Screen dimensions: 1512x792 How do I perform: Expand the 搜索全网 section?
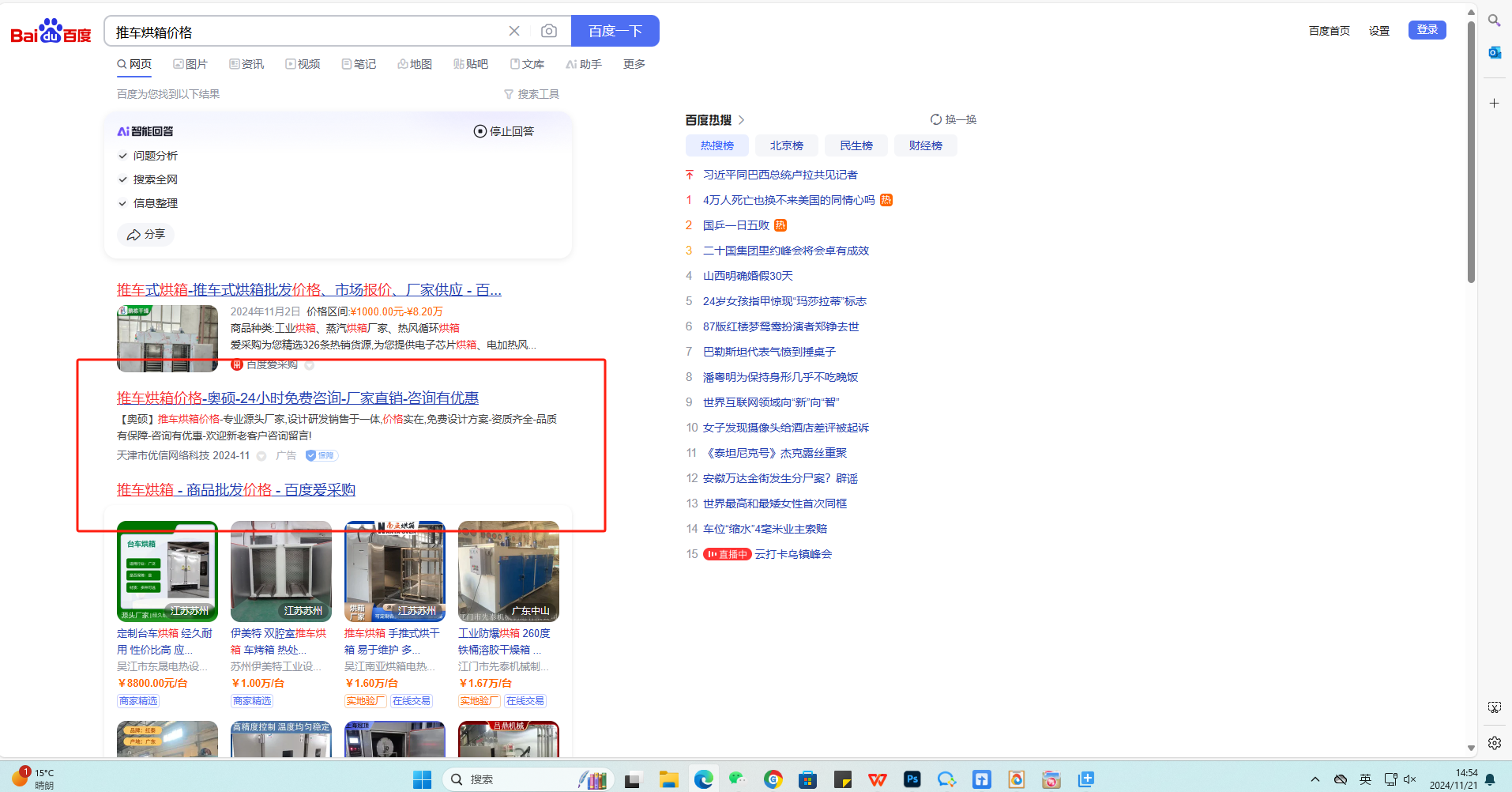[123, 179]
